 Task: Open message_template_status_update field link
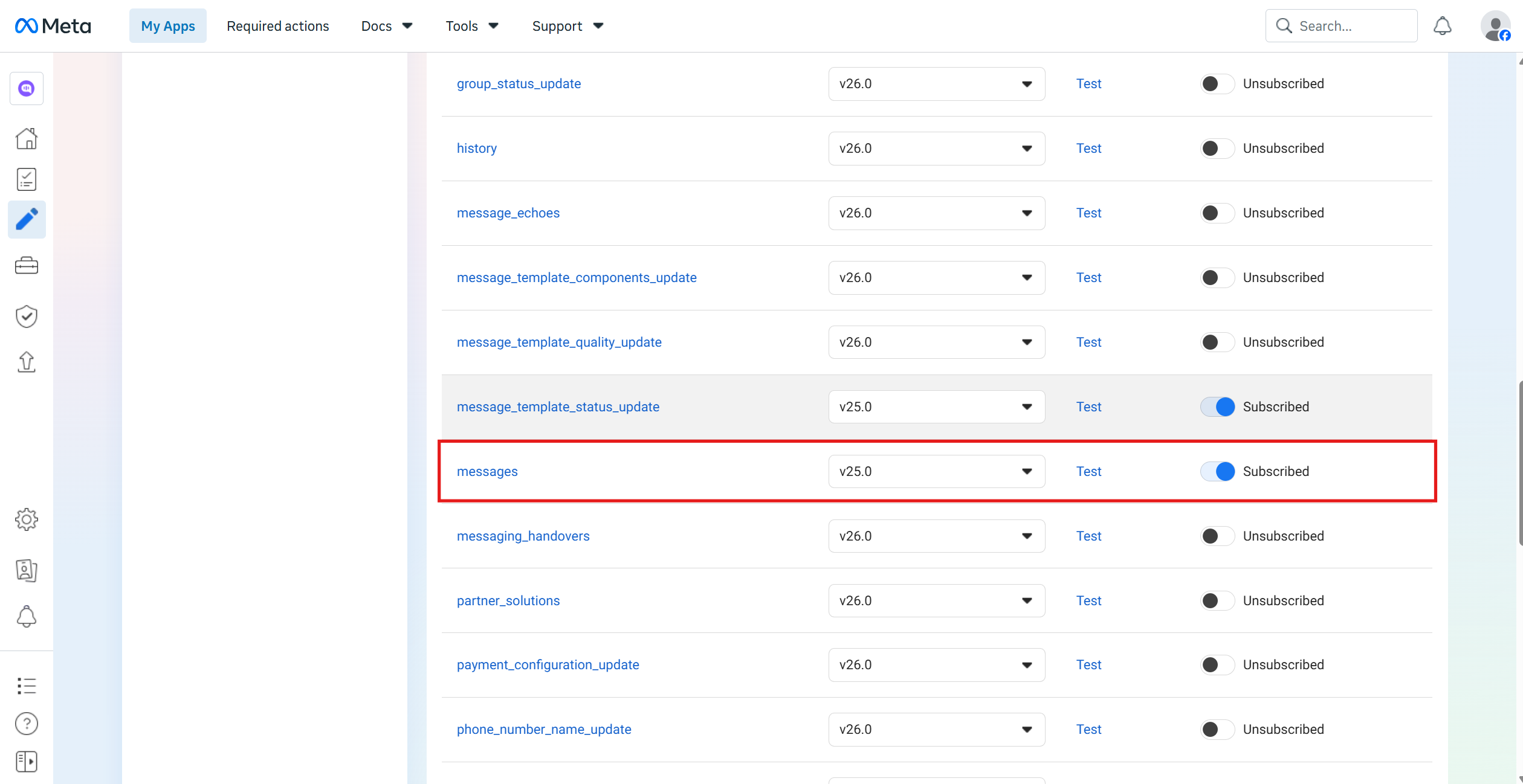(x=558, y=407)
